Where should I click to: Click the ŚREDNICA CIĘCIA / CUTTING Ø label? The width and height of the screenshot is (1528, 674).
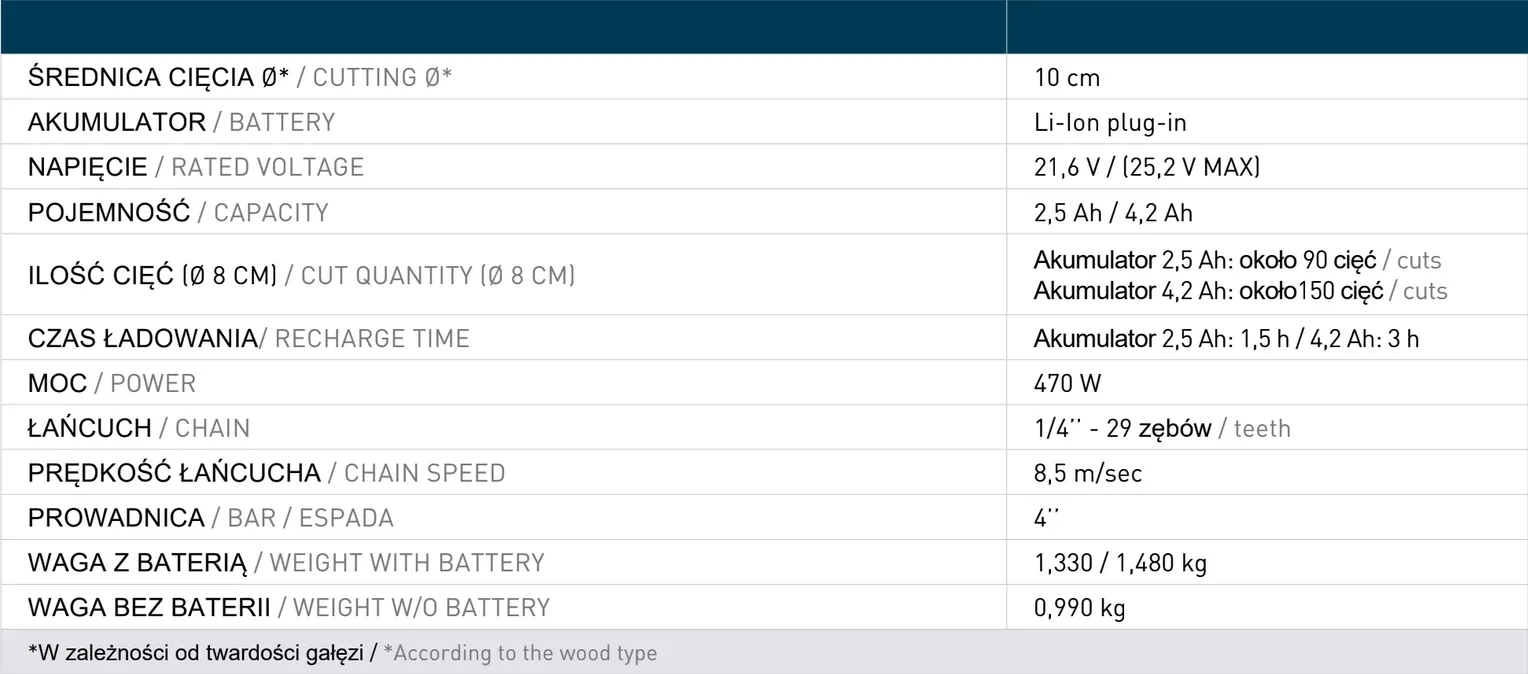[x=240, y=78]
